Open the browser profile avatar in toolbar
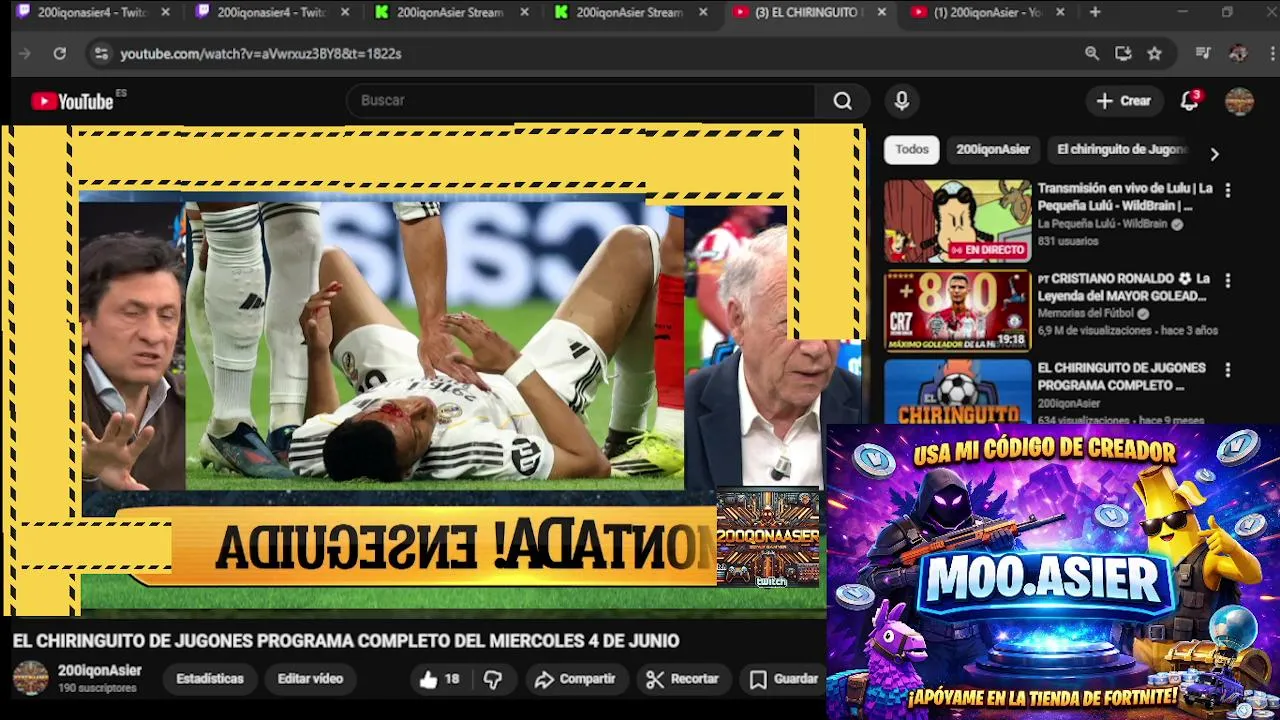1280x720 pixels. point(1238,54)
